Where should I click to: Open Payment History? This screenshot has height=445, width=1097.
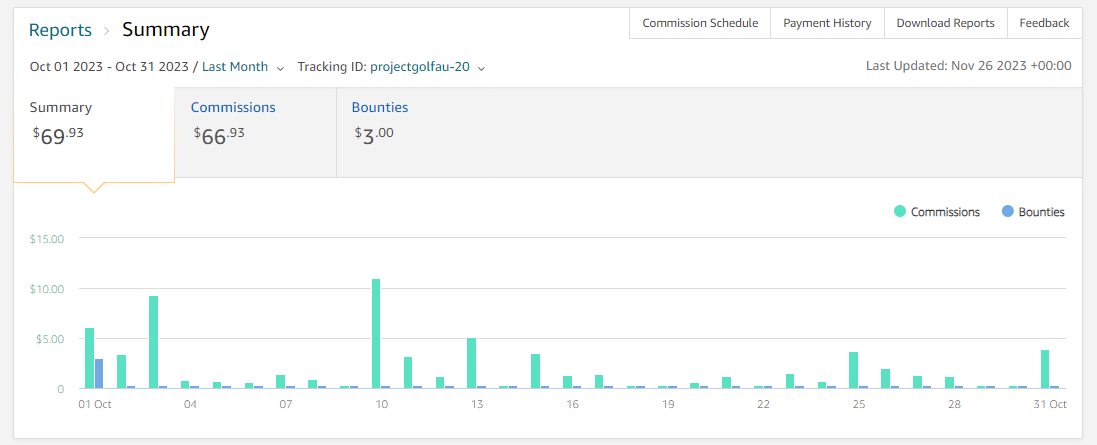828,23
